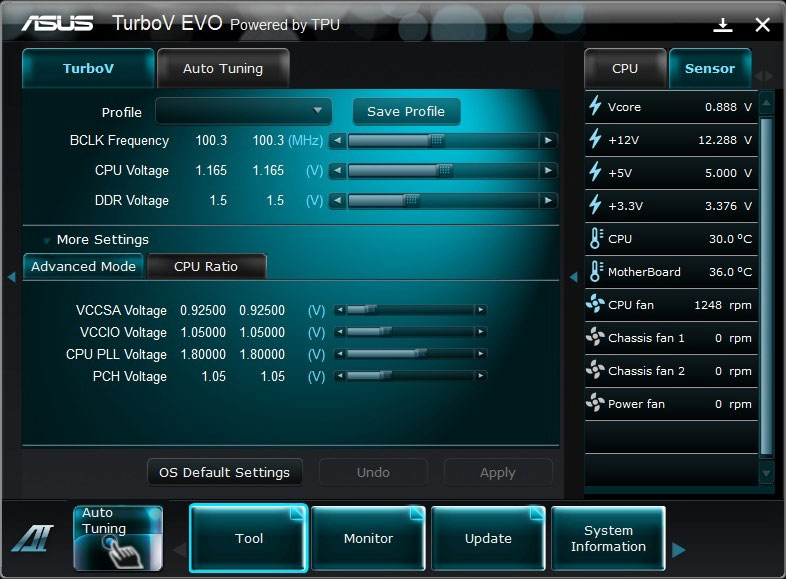
Task: Click the Undo button
Action: [373, 472]
